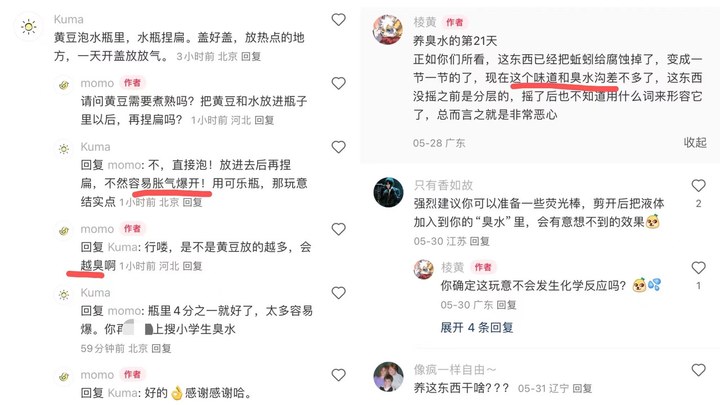Like 像疯一样自由's comment

point(698,370)
